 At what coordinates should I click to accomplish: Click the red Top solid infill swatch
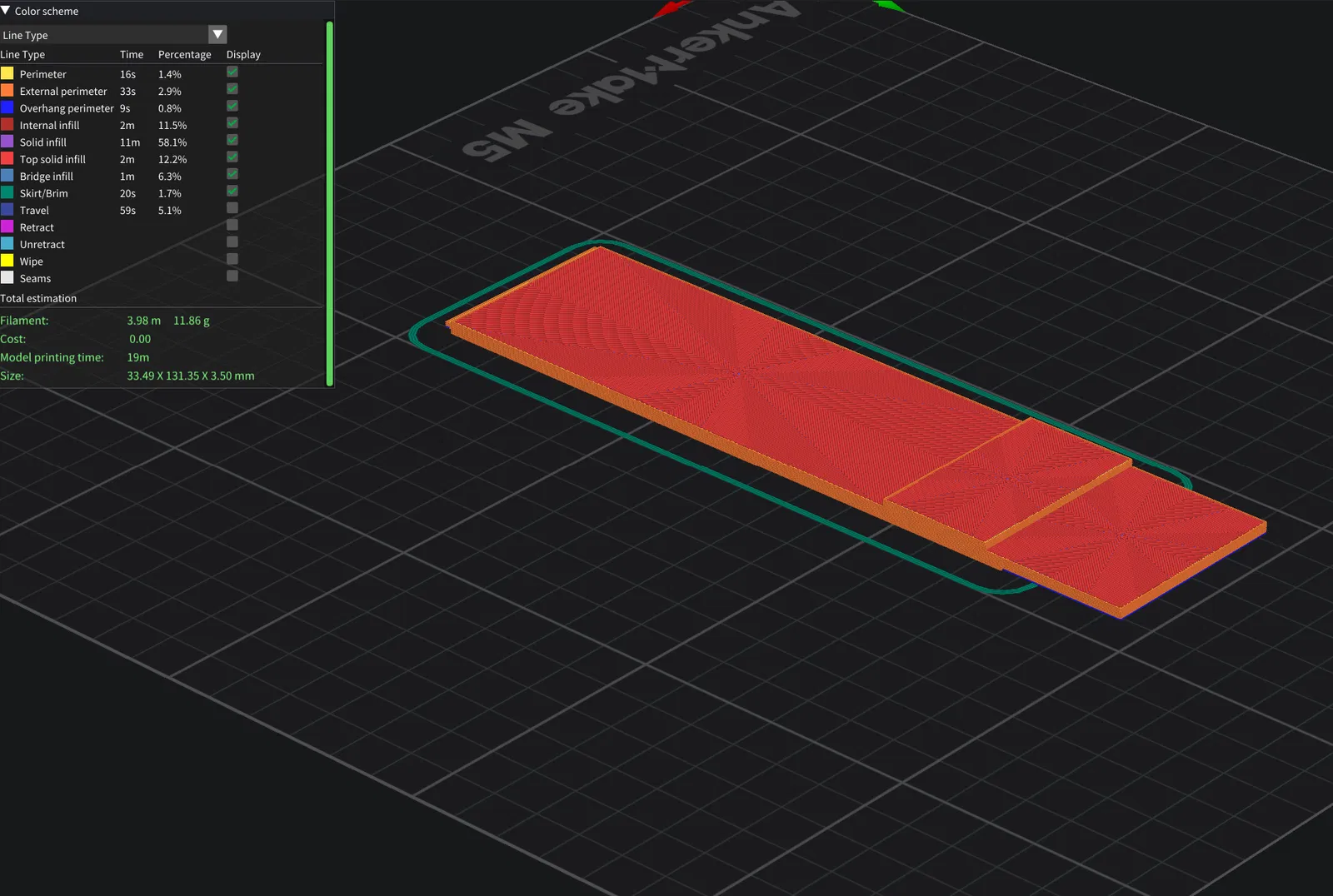(x=7, y=159)
